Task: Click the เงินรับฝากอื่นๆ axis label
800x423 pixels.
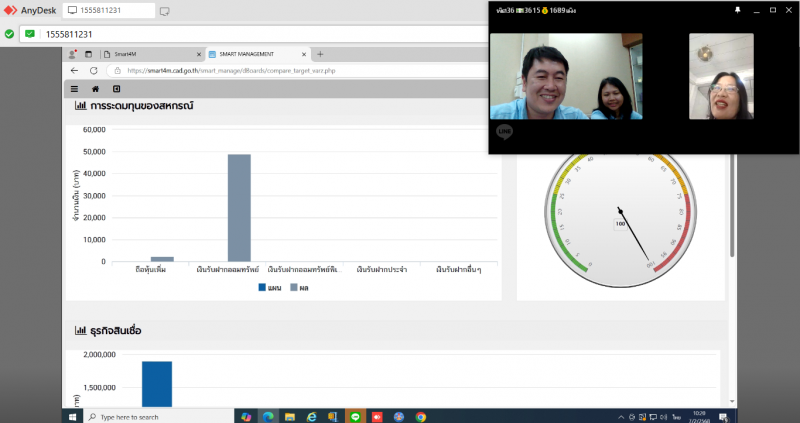Action: 459,269
